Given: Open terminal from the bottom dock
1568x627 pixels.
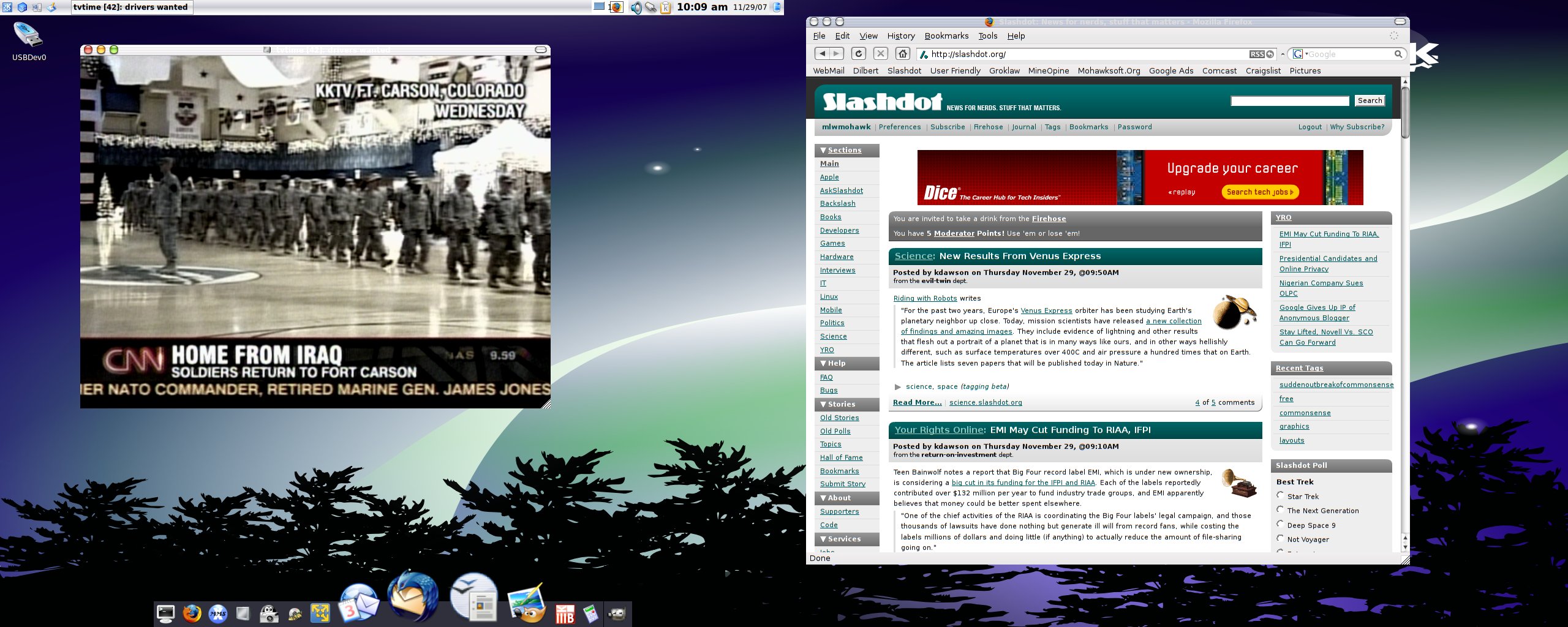Looking at the screenshot, I should tap(165, 613).
